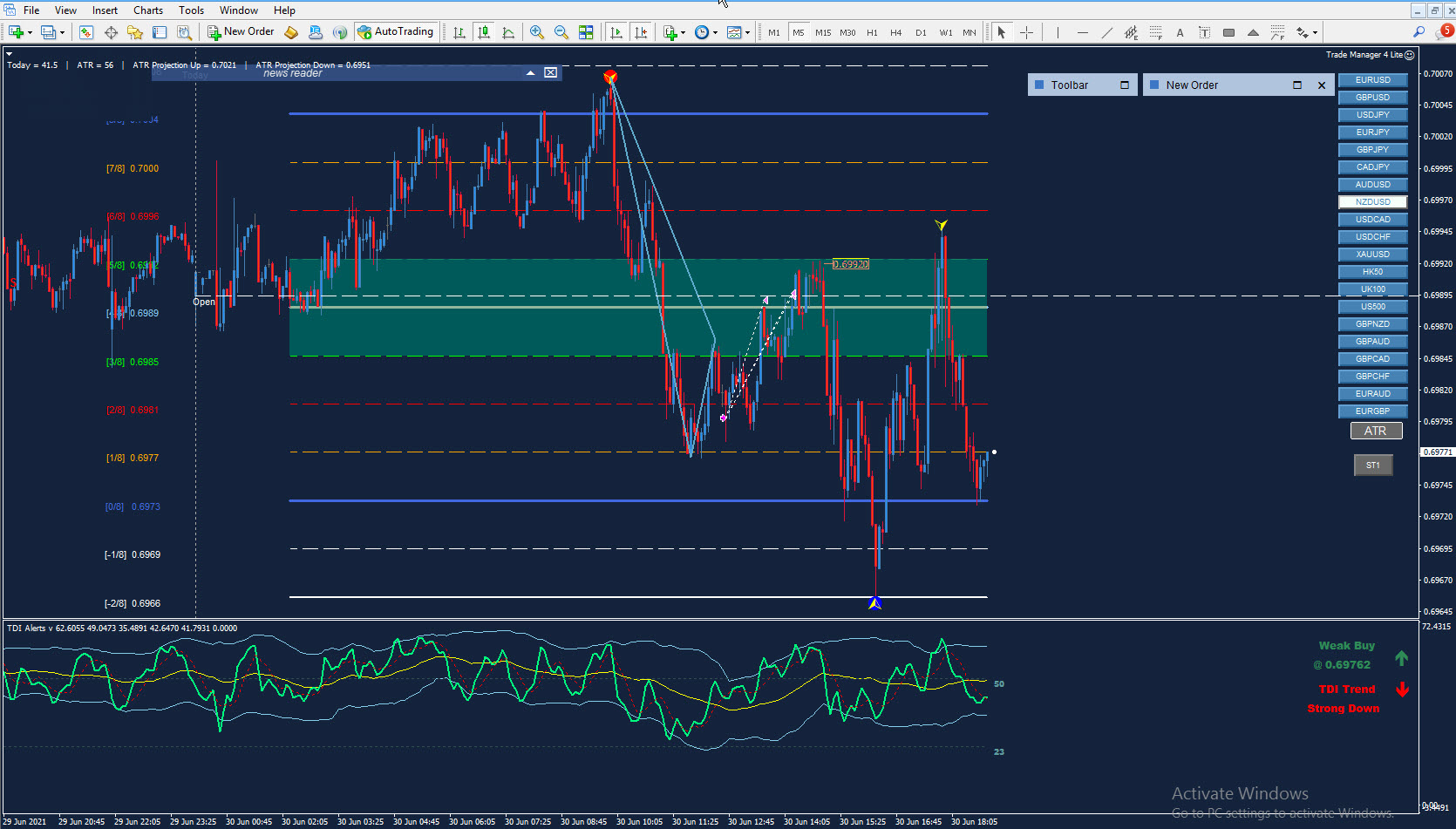1456x829 pixels.
Task: Select the candlestick chart type icon
Action: tap(484, 32)
